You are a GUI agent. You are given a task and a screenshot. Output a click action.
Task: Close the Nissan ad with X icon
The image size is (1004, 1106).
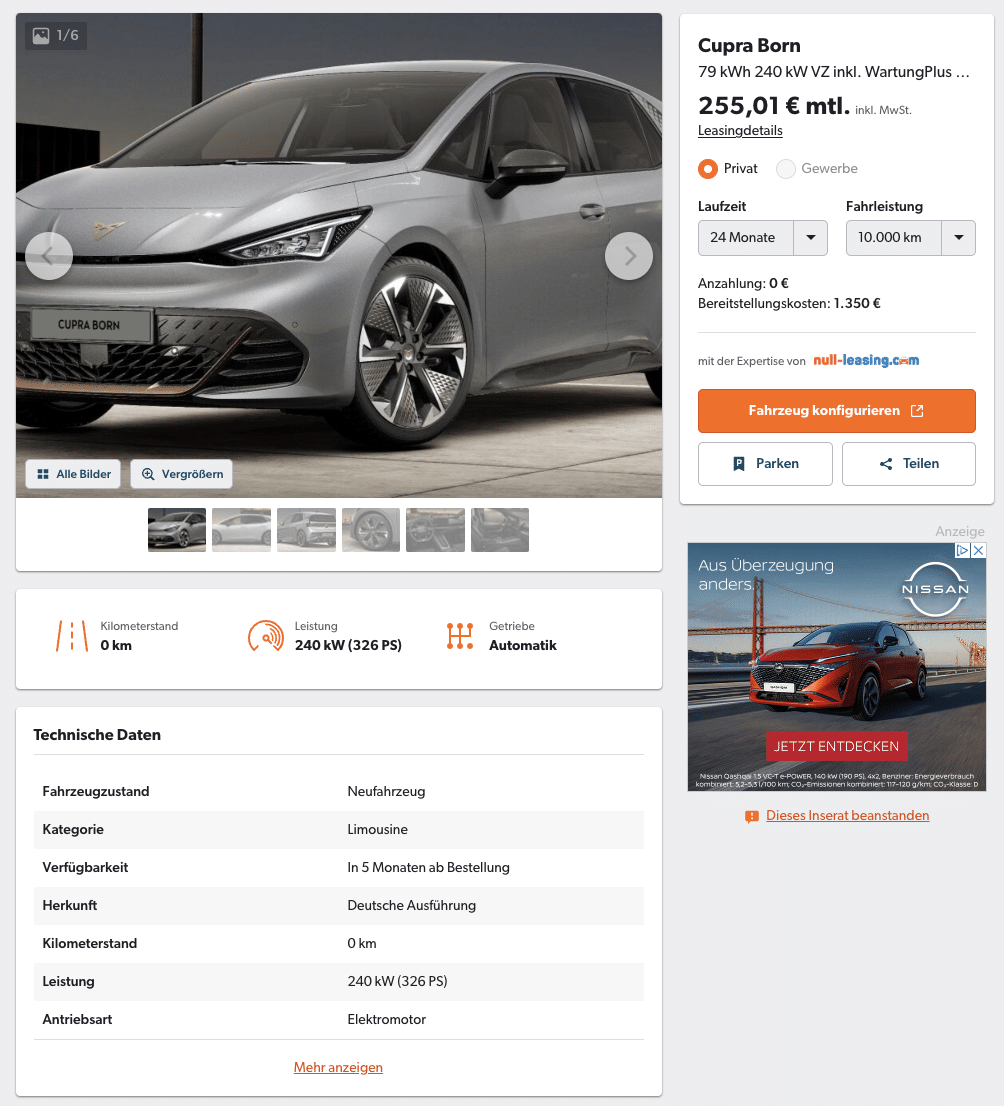click(979, 550)
